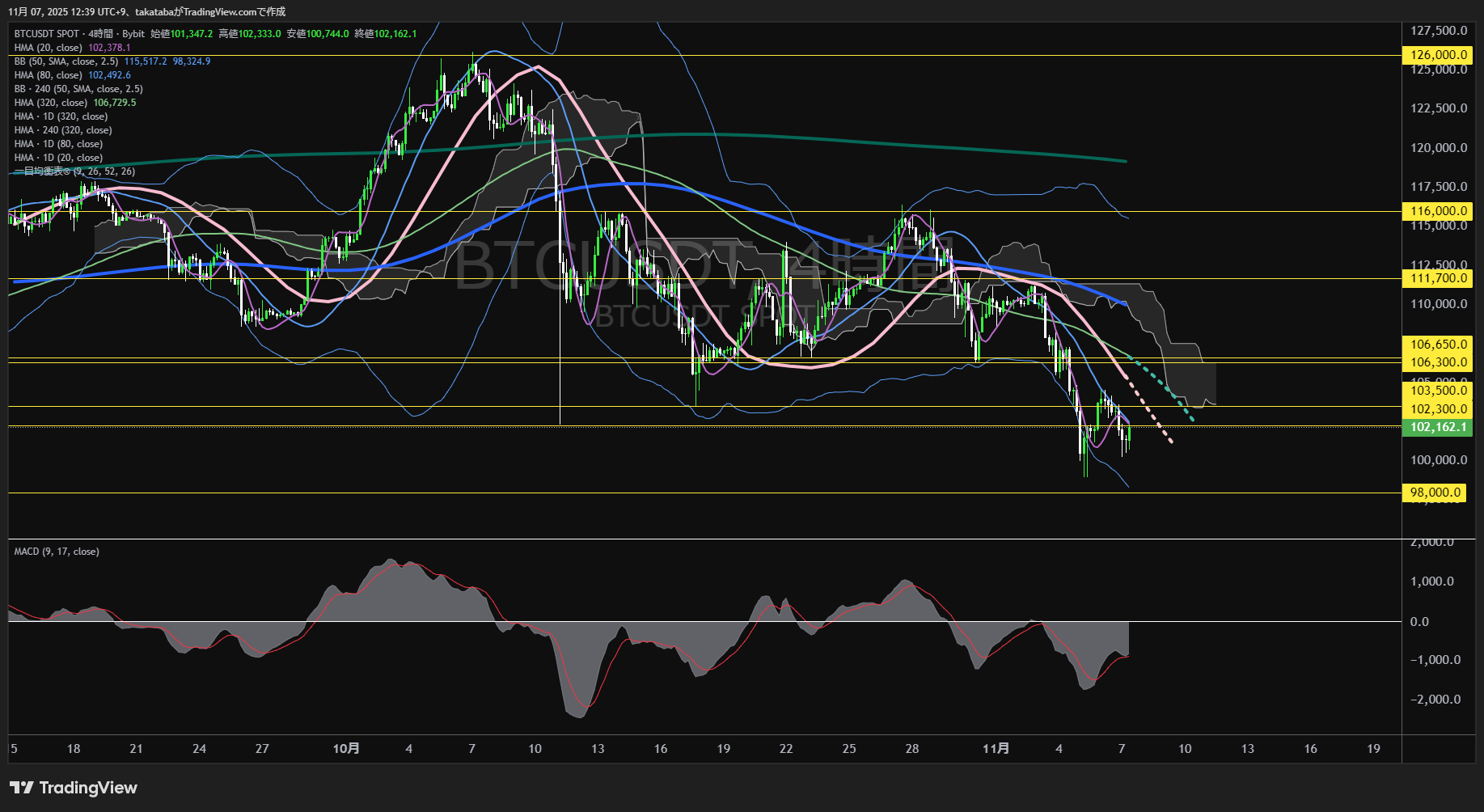The height and width of the screenshot is (812, 1484).
Task: Click the 10月 marker on time axis
Action: point(346,749)
